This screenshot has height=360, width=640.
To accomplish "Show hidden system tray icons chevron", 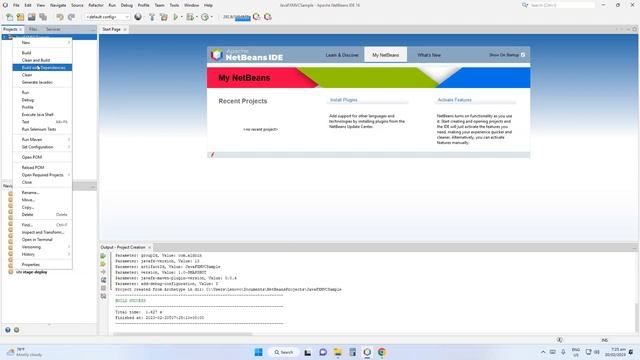I will tap(543, 352).
